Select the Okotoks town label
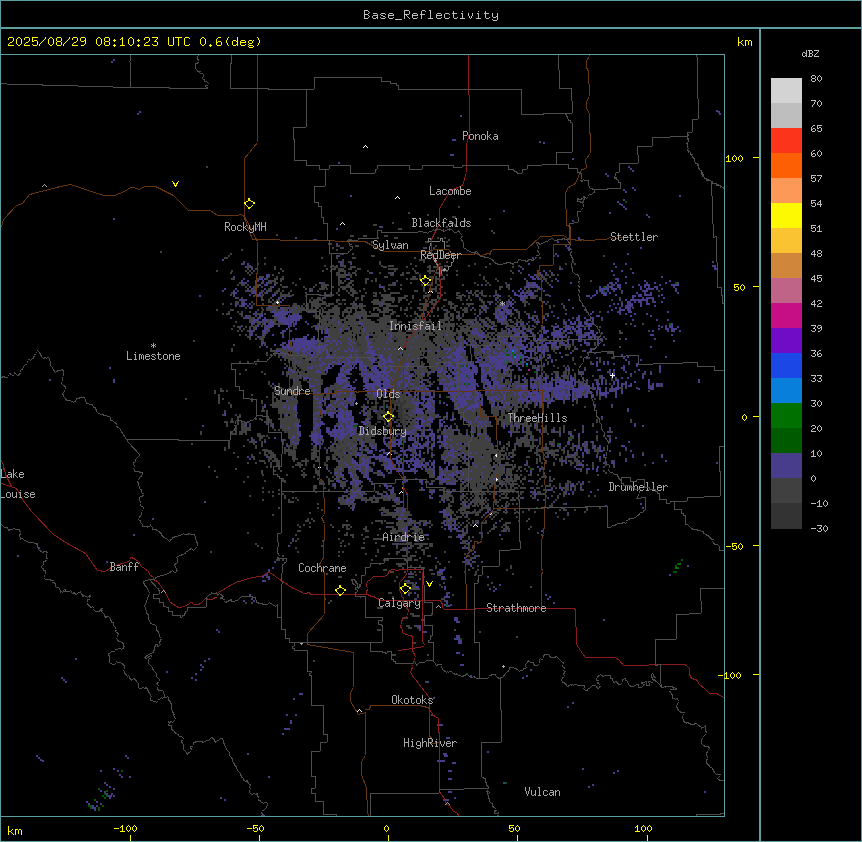The width and height of the screenshot is (862, 842). click(412, 700)
